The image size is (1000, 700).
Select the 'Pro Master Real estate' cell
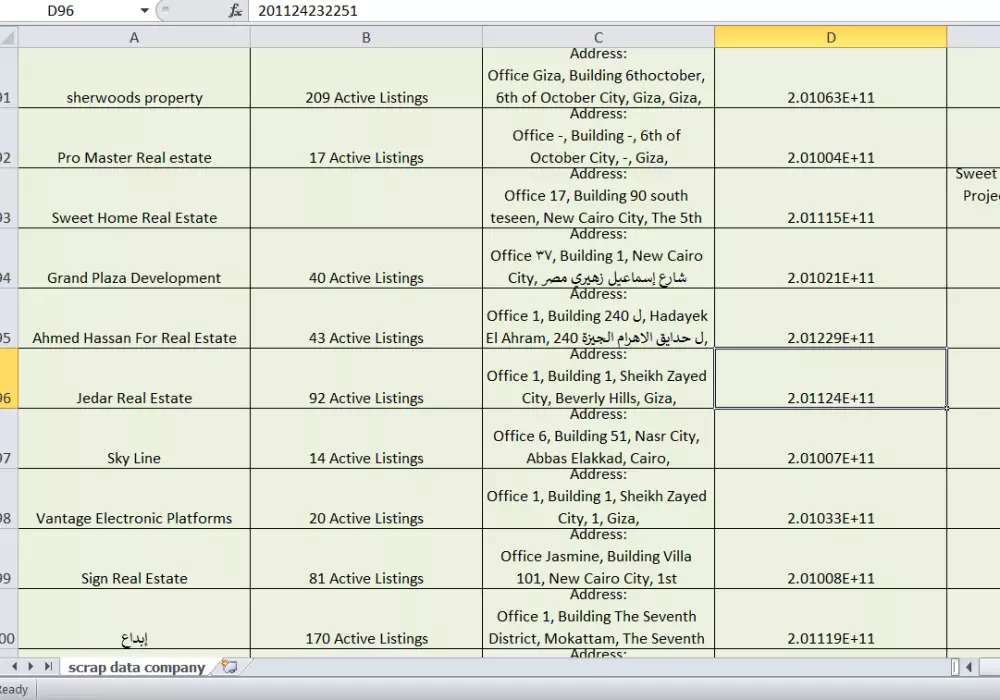pyautogui.click(x=134, y=138)
